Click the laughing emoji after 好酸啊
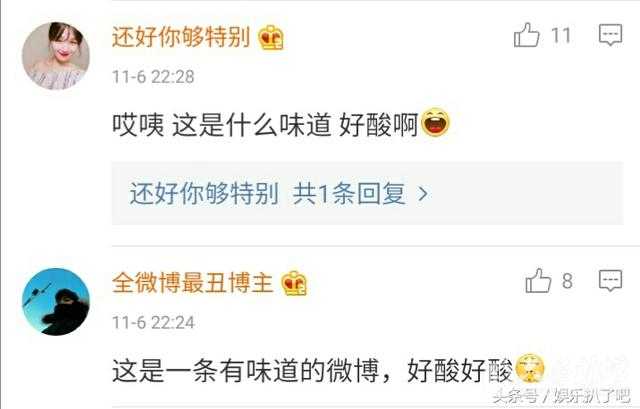640x409 pixels. [436, 122]
